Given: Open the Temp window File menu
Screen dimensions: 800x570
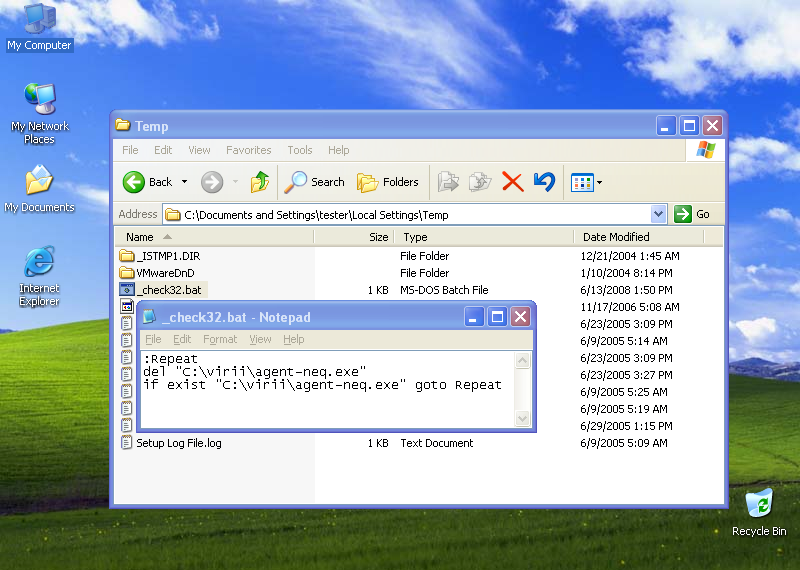Looking at the screenshot, I should [x=130, y=150].
